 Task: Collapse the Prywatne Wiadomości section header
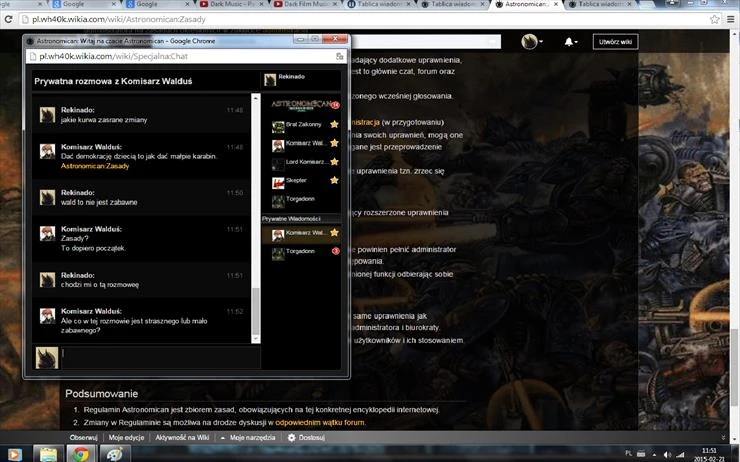coord(301,218)
